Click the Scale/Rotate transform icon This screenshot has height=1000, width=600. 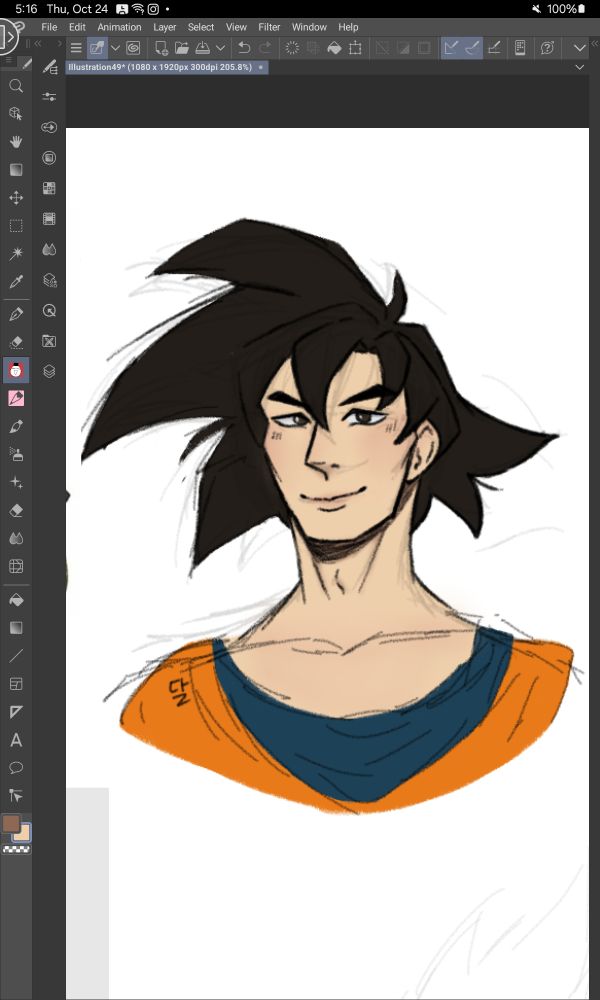355,48
